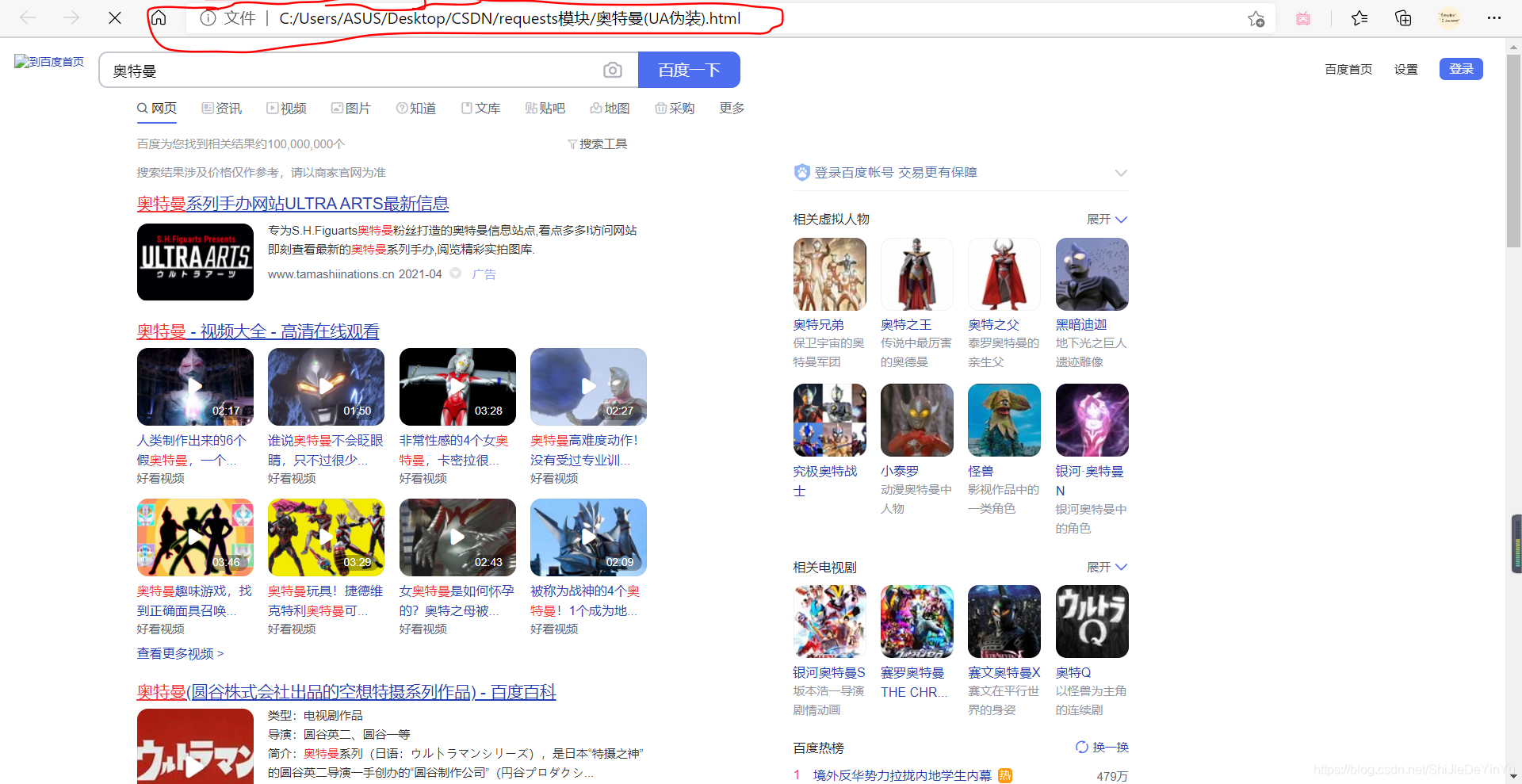Switch to the 文库 tab
The width and height of the screenshot is (1522, 784).
pyautogui.click(x=481, y=108)
